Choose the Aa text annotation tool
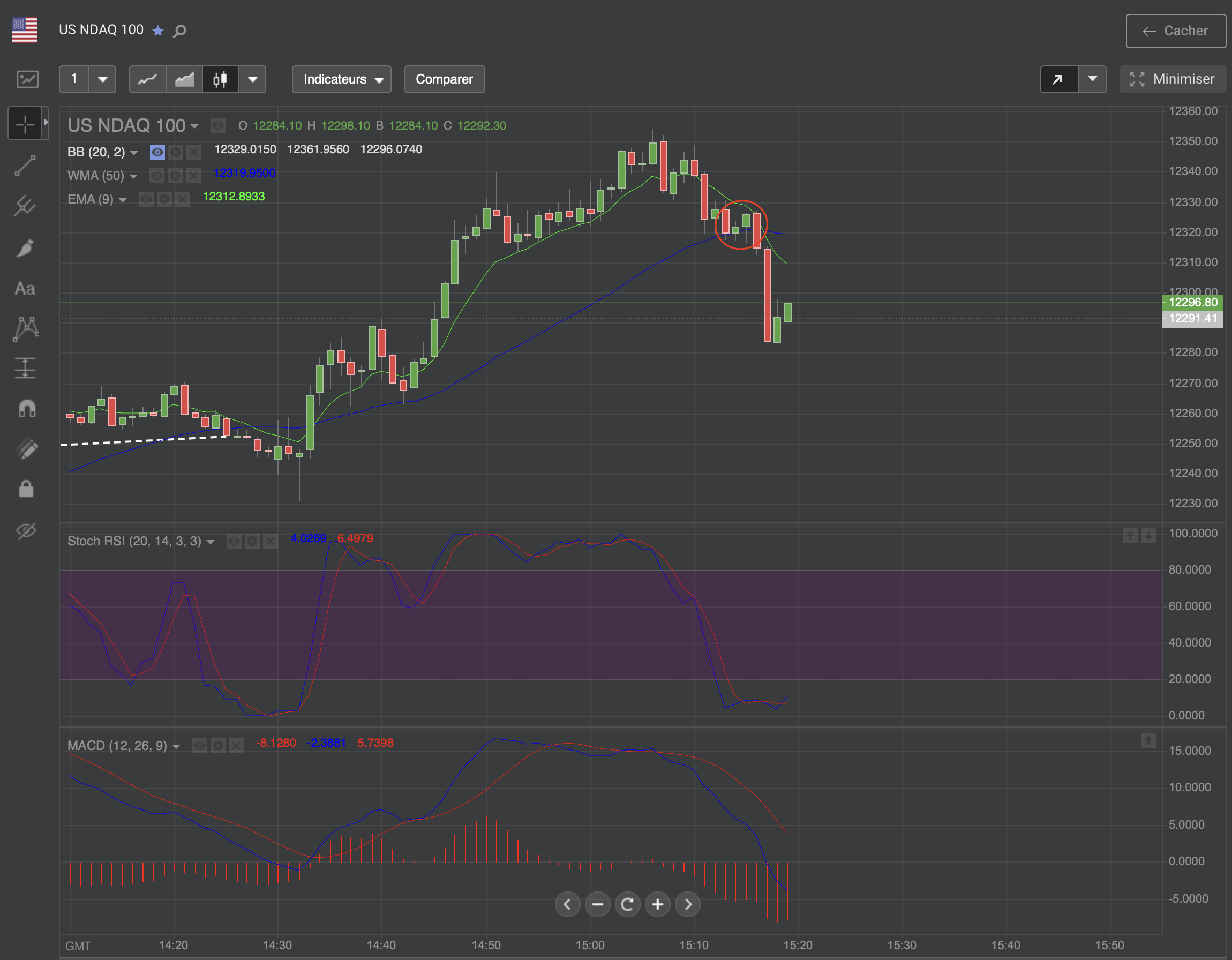1232x960 pixels. click(x=25, y=289)
